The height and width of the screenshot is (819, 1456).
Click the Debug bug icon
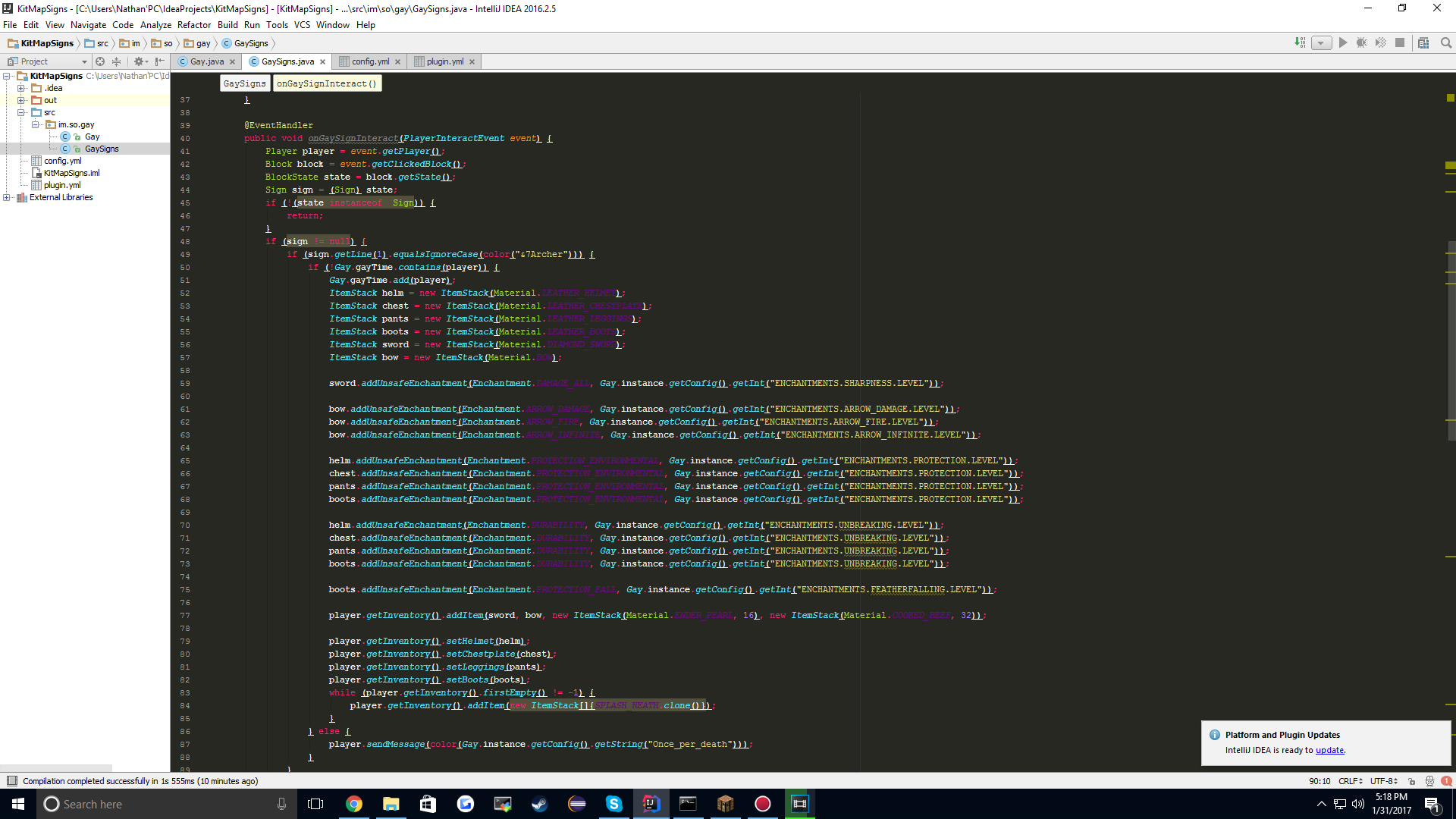1361,43
